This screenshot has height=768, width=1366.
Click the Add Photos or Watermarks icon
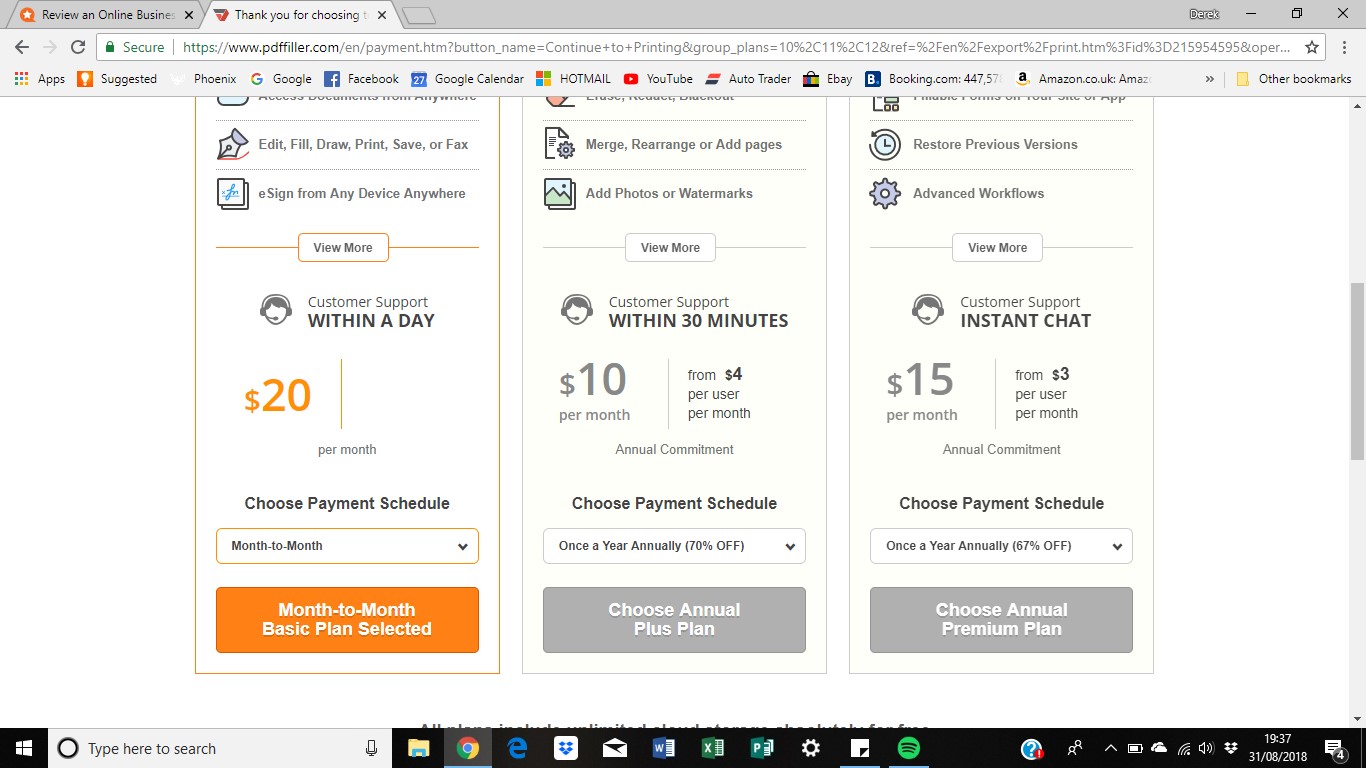(x=558, y=193)
